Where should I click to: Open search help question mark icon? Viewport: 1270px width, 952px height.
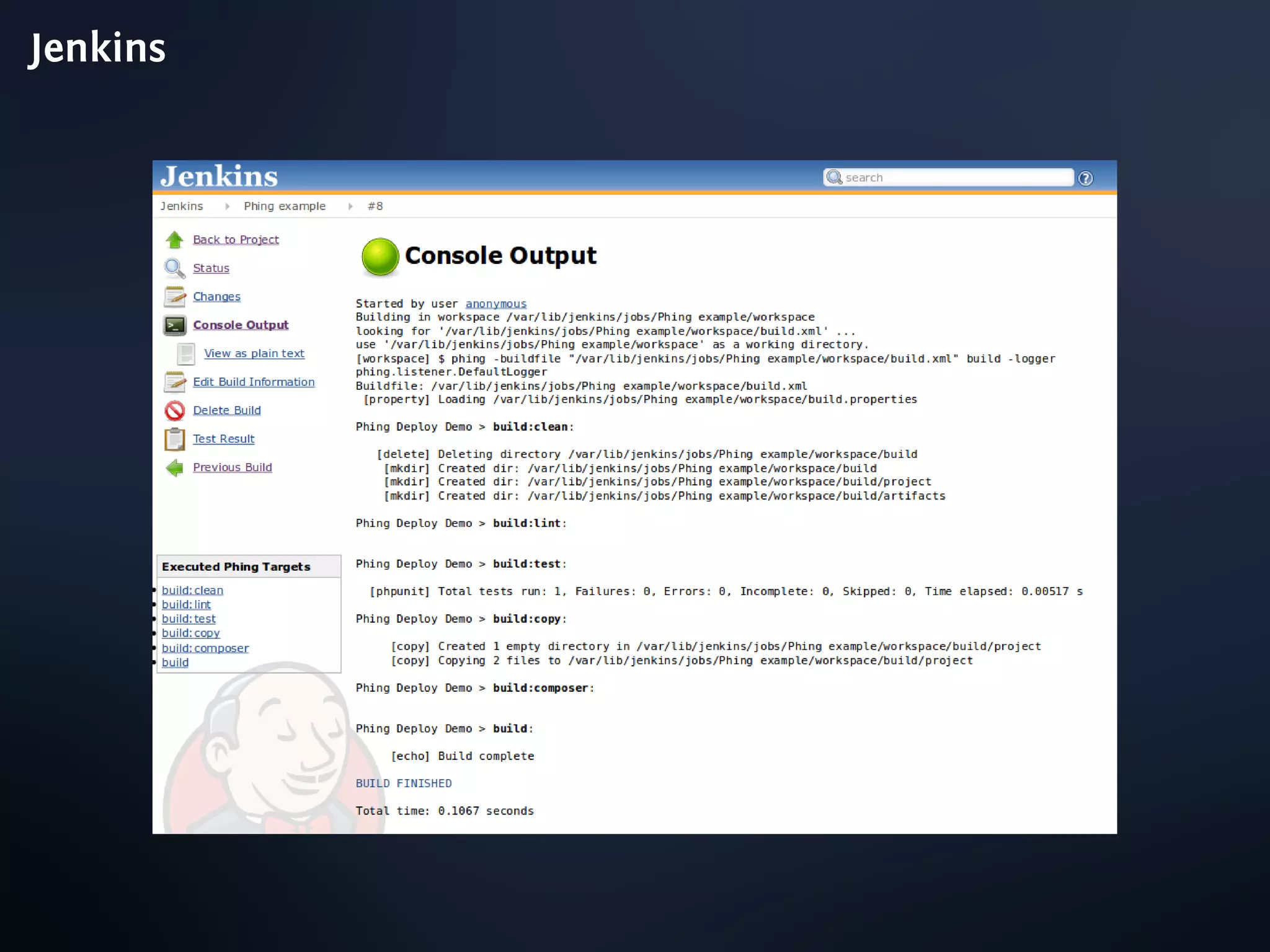click(1085, 178)
